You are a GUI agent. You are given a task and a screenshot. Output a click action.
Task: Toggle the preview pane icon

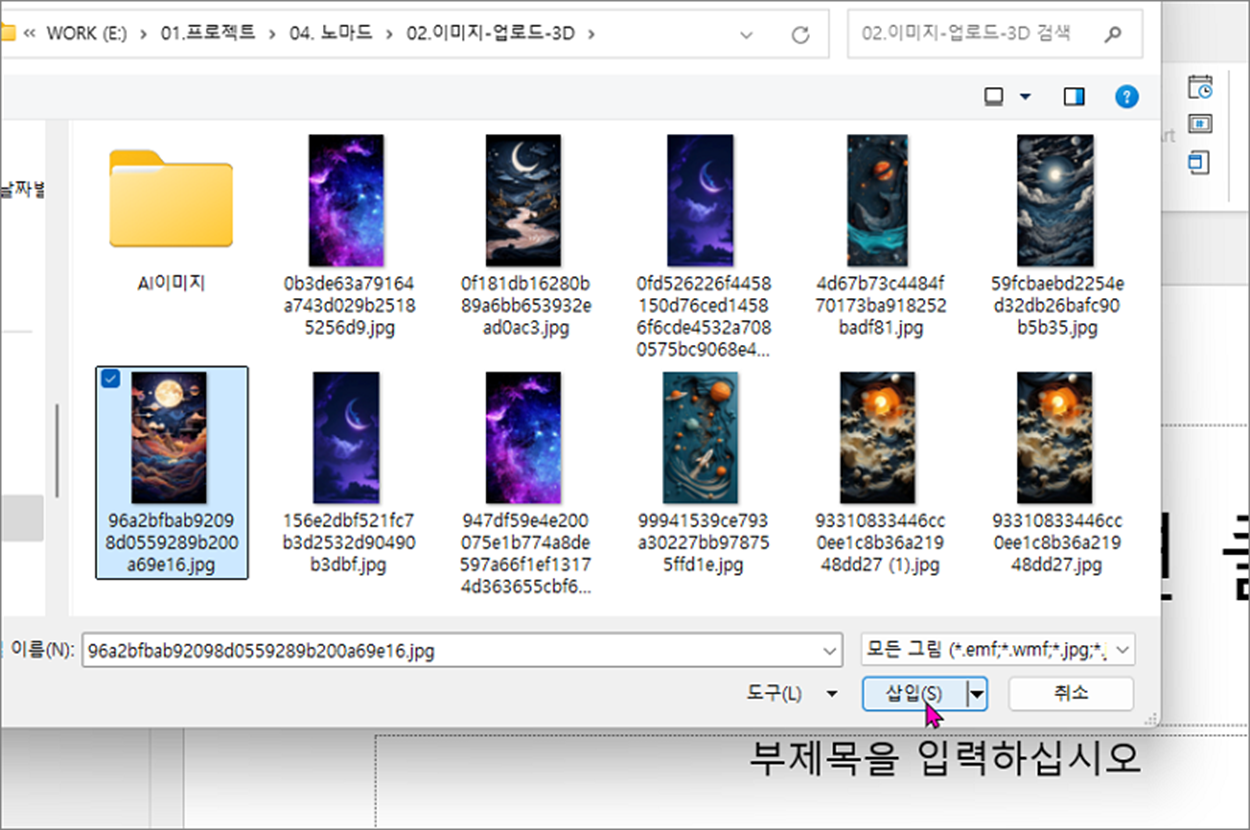point(1075,96)
